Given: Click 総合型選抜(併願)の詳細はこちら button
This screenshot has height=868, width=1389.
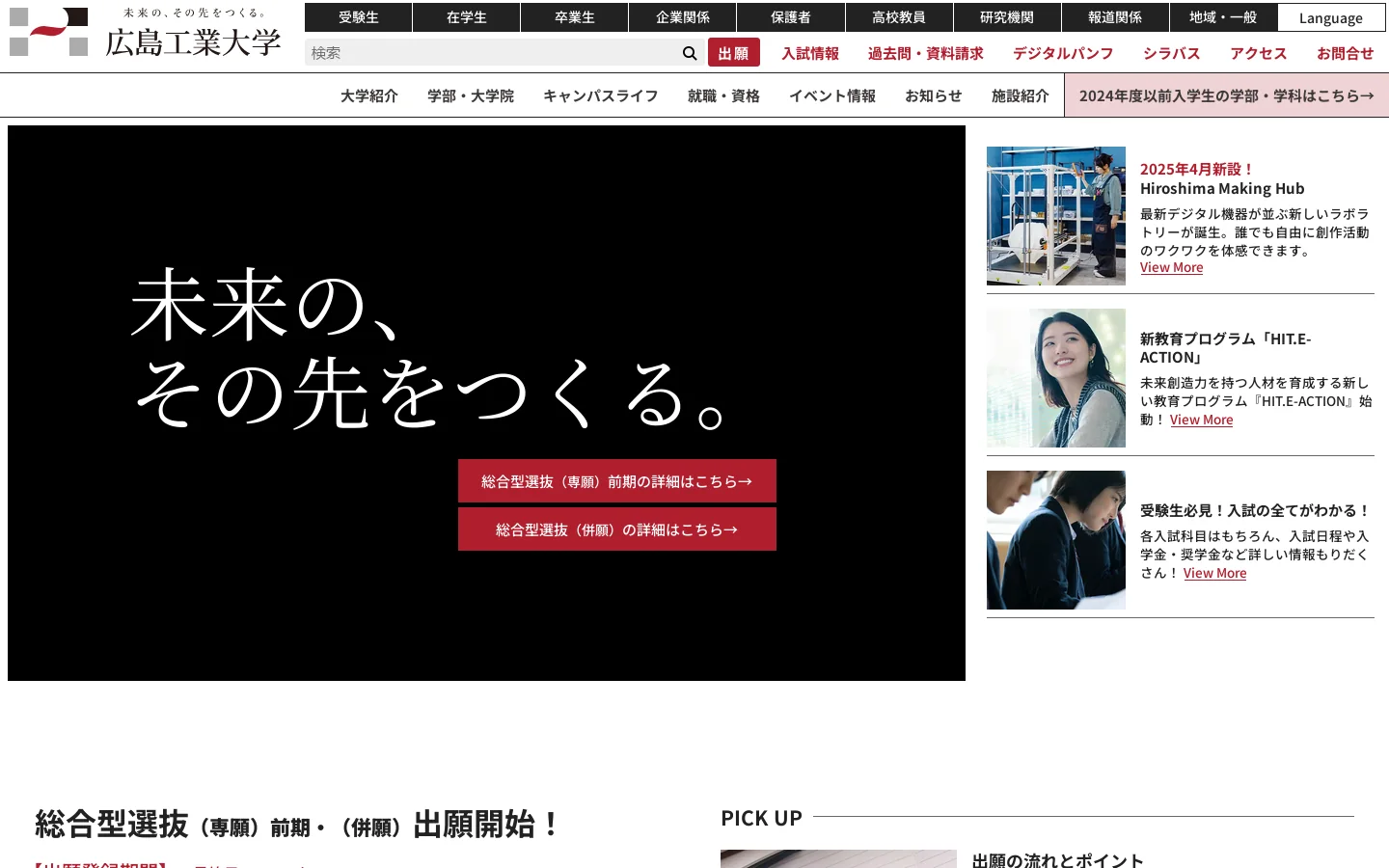Looking at the screenshot, I should coord(617,529).
